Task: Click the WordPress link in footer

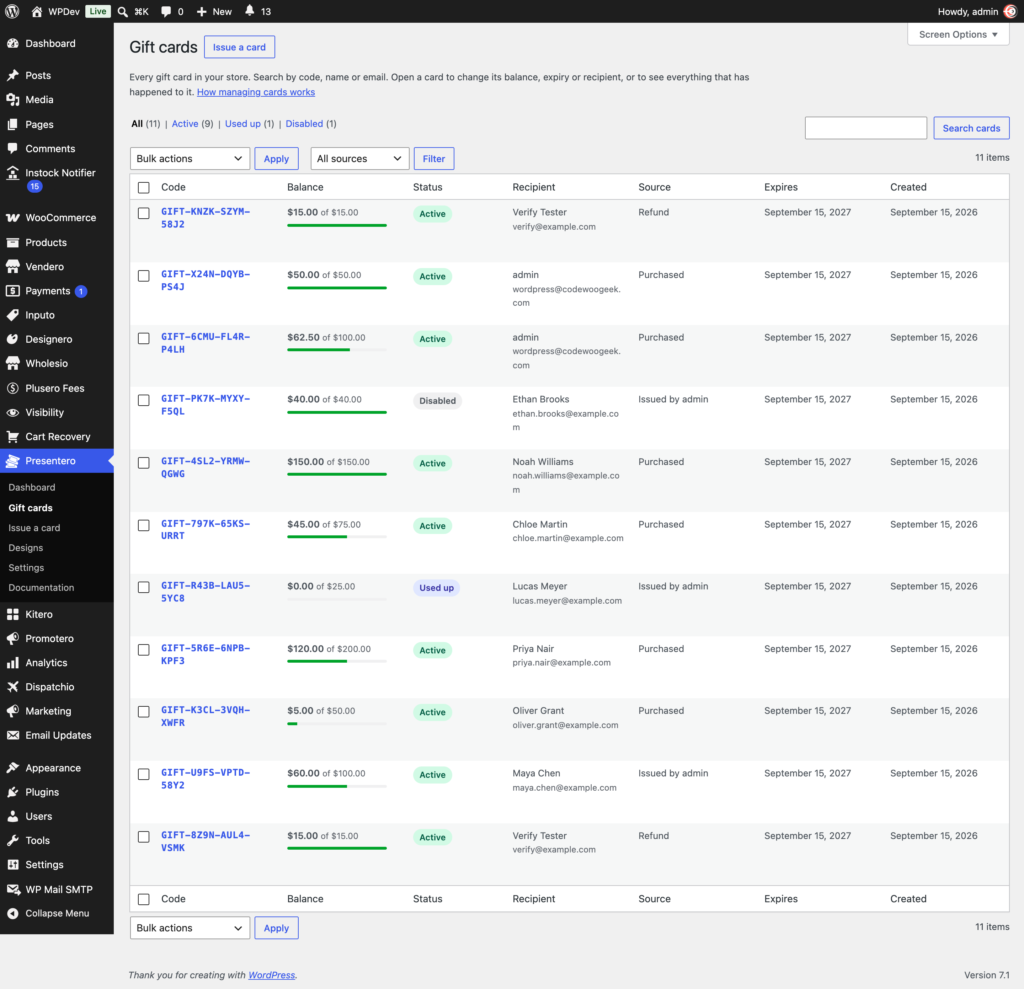Action: (x=271, y=975)
